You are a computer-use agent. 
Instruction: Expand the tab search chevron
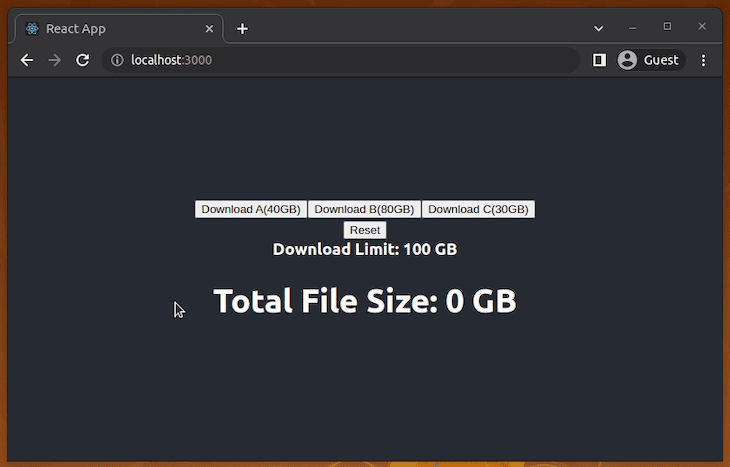click(598, 28)
